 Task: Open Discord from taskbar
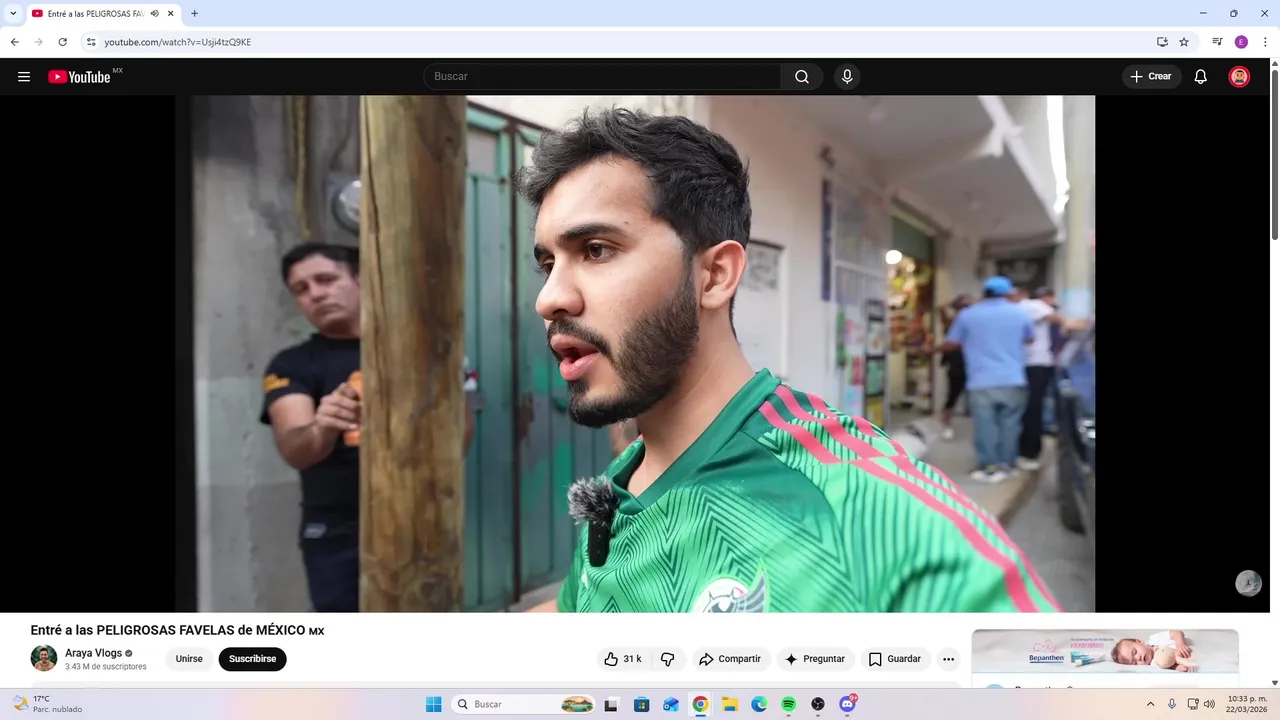pos(848,704)
